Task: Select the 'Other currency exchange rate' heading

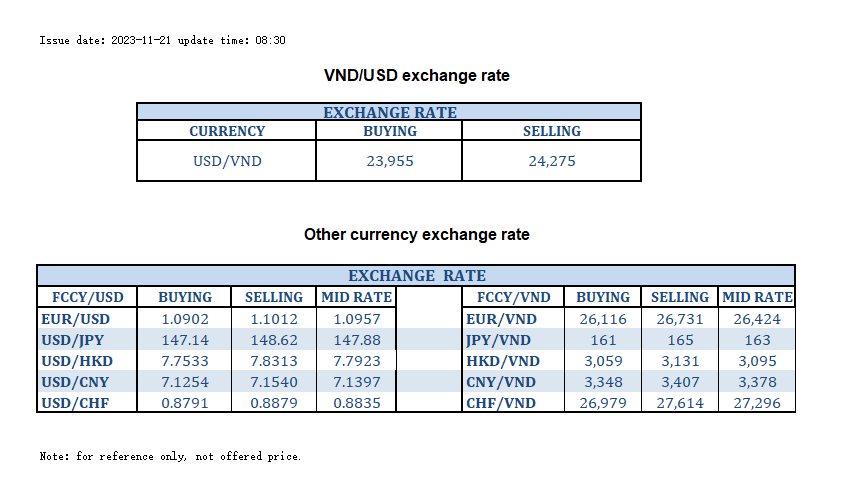Action: pyautogui.click(x=417, y=235)
